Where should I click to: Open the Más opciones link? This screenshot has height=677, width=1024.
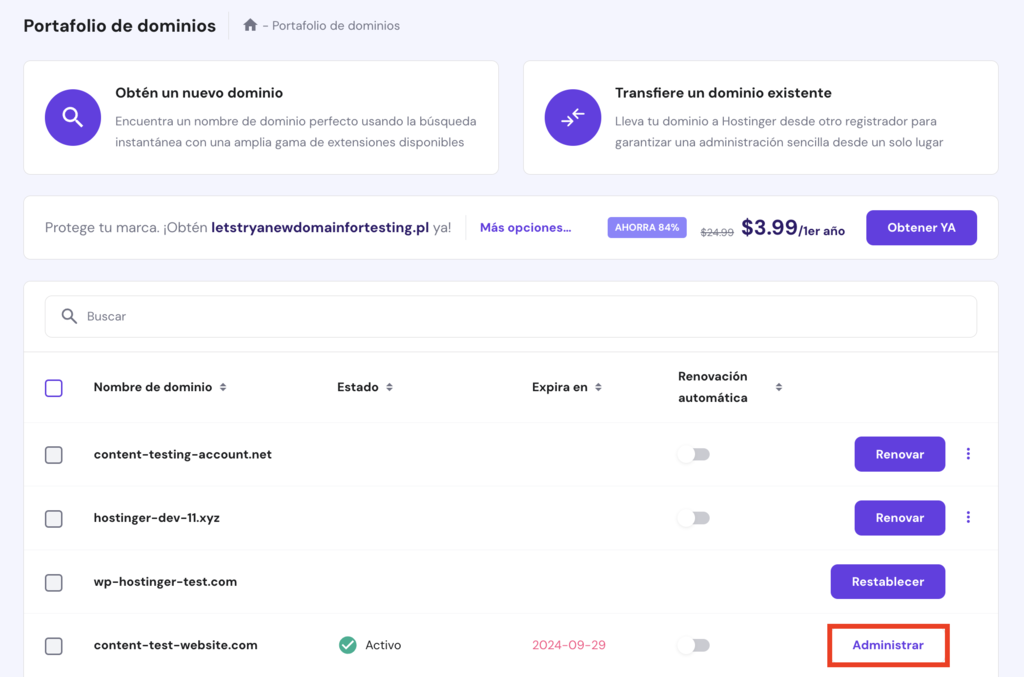coord(527,227)
